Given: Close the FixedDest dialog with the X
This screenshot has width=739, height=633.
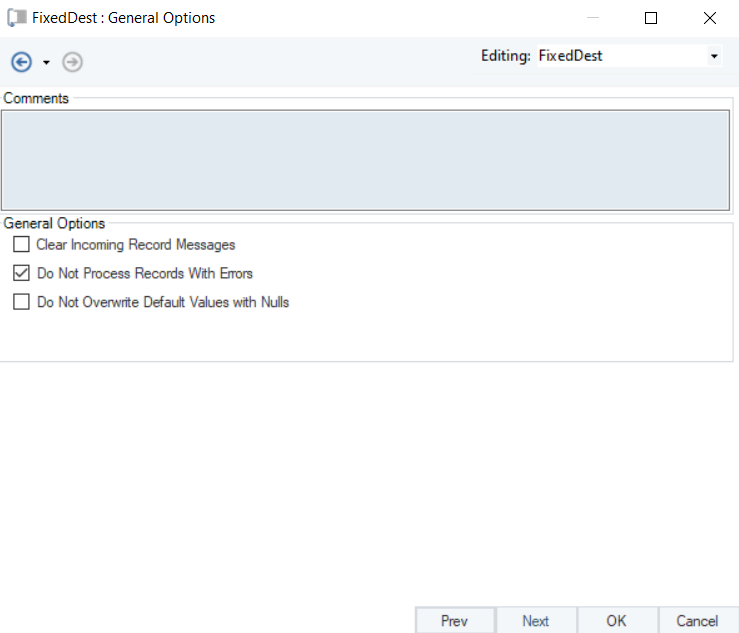Looking at the screenshot, I should 709,18.
